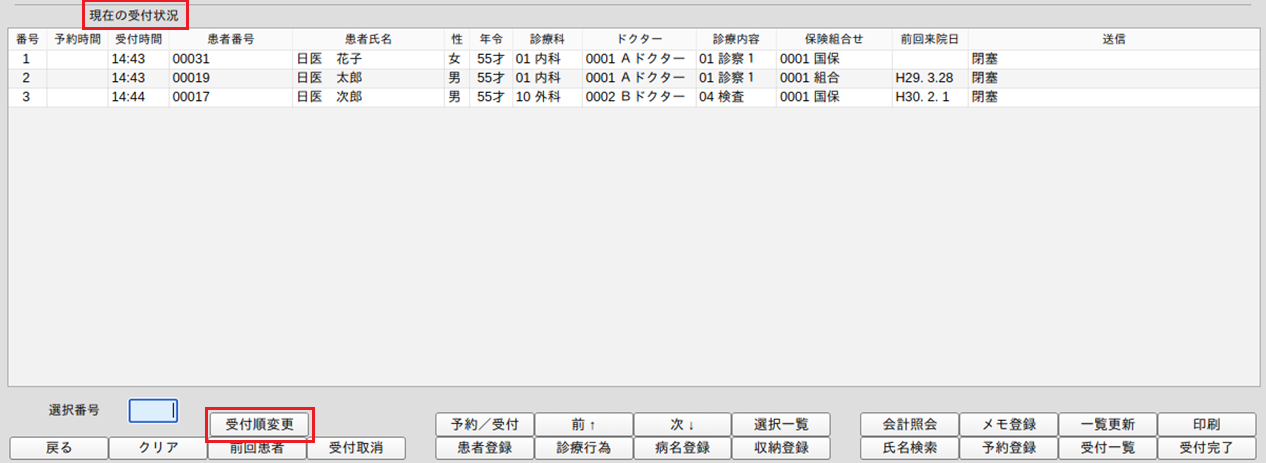Click reception time 14:44

[x=127, y=97]
